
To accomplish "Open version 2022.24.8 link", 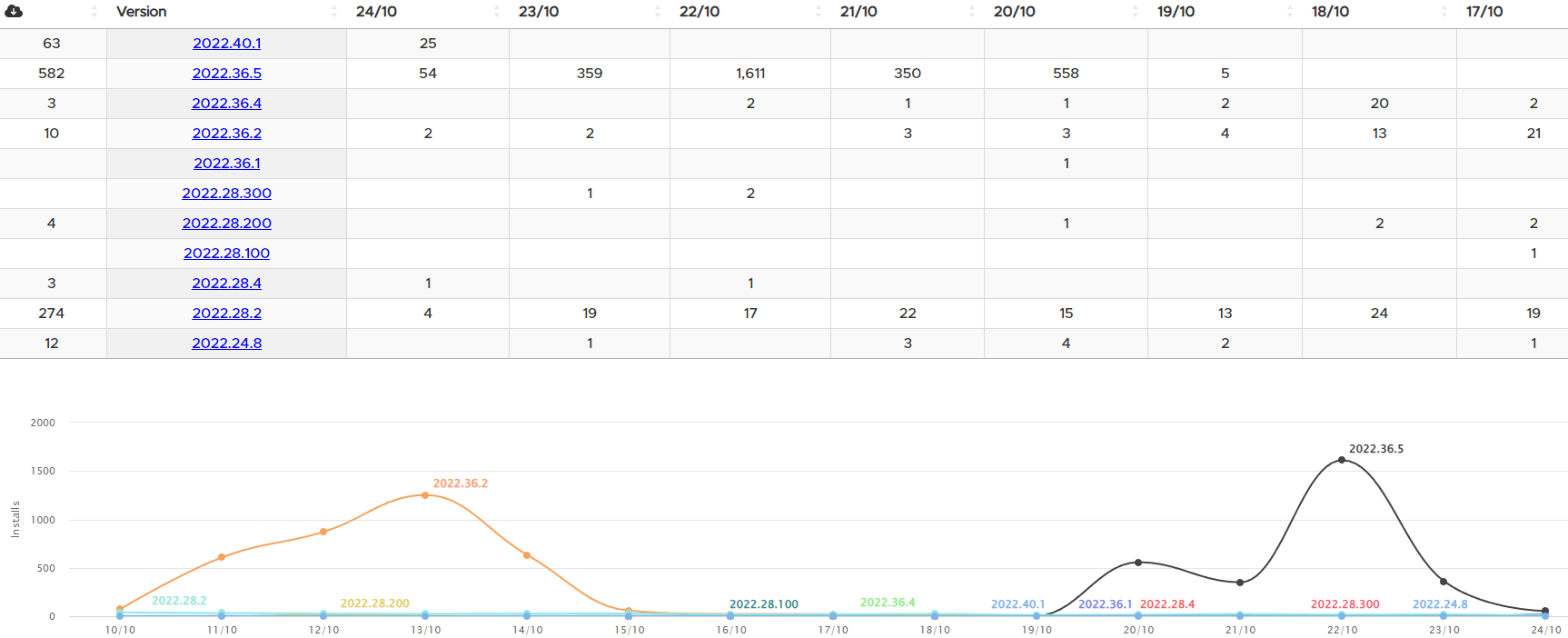I will pyautogui.click(x=227, y=344).
